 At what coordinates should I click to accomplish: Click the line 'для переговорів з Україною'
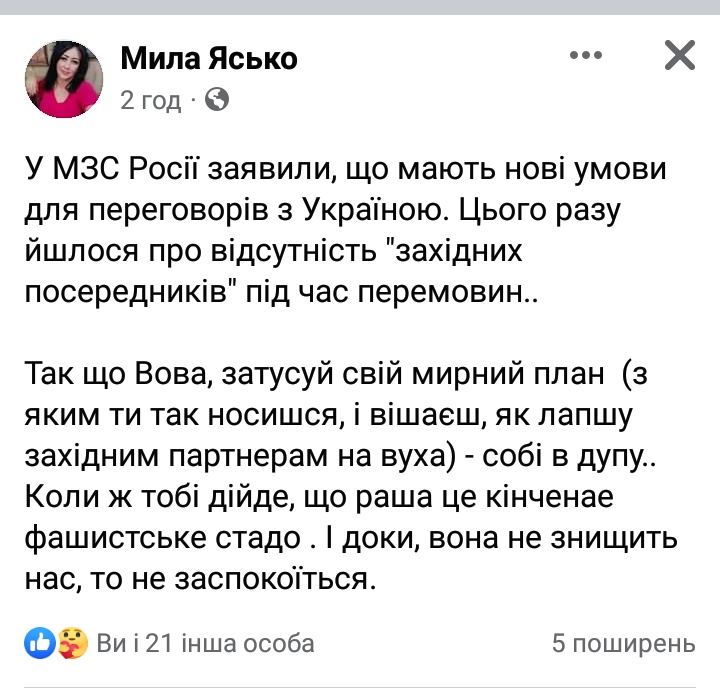pos(322,211)
